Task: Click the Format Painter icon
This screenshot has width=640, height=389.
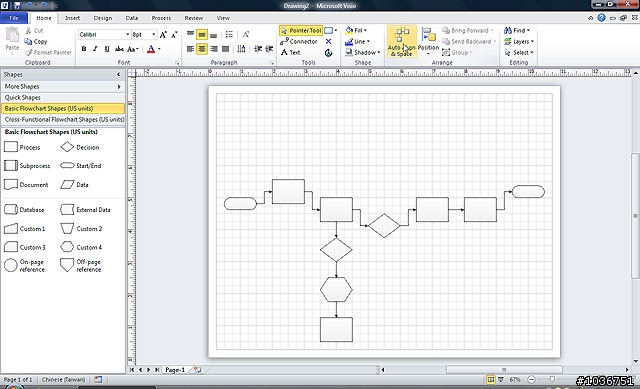Action: [29, 53]
